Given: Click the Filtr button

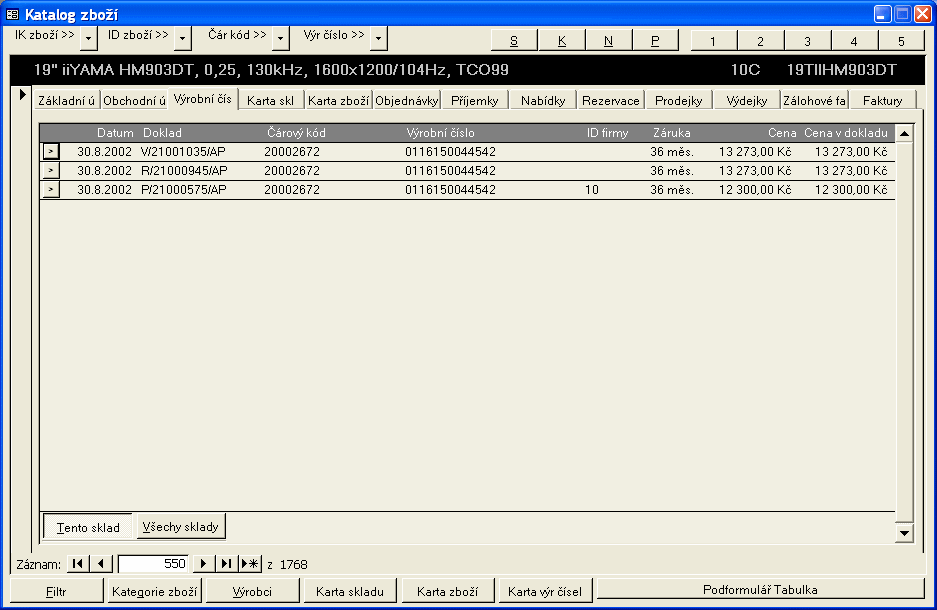Looking at the screenshot, I should [x=57, y=590].
